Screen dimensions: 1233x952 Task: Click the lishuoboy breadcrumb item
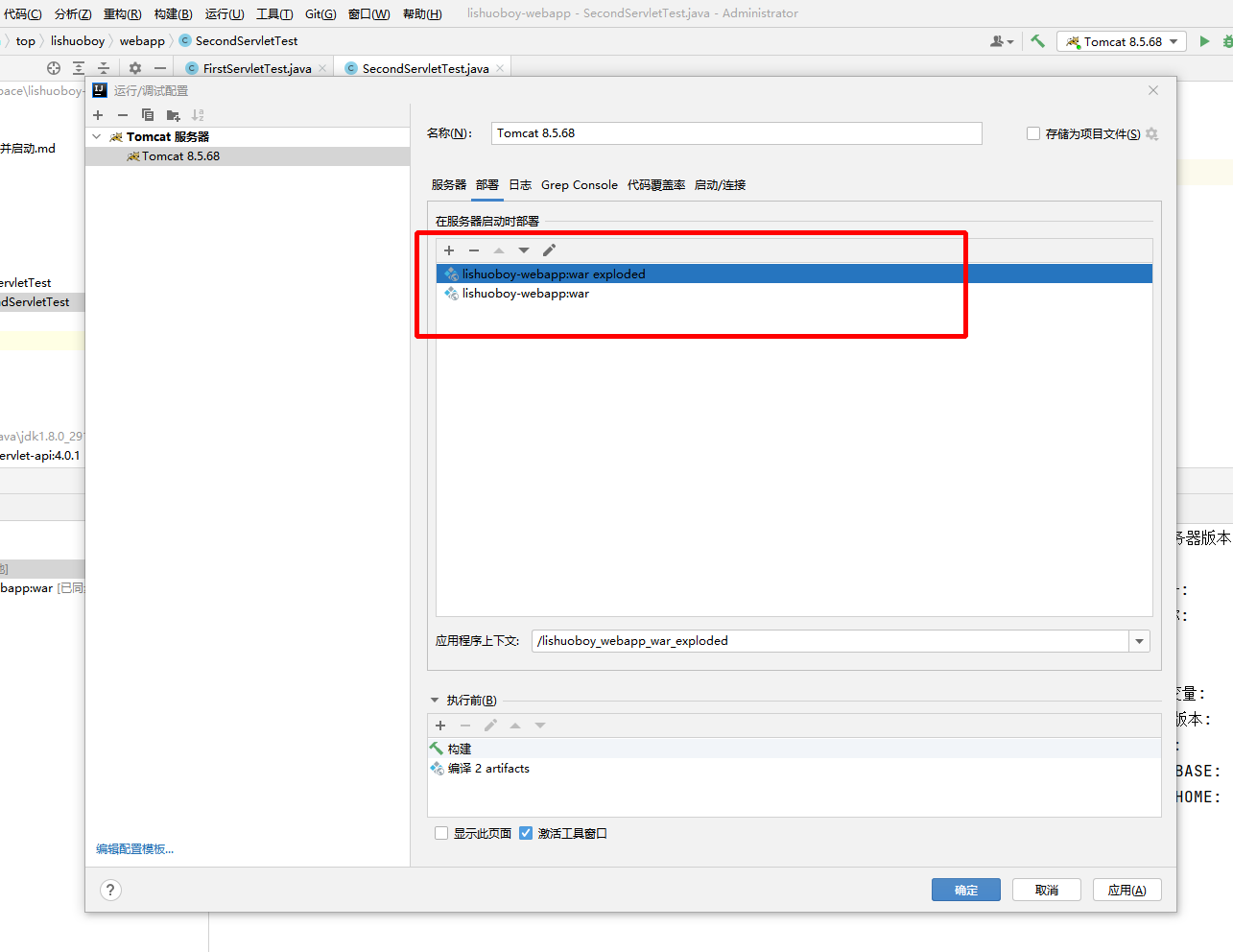pos(78,41)
